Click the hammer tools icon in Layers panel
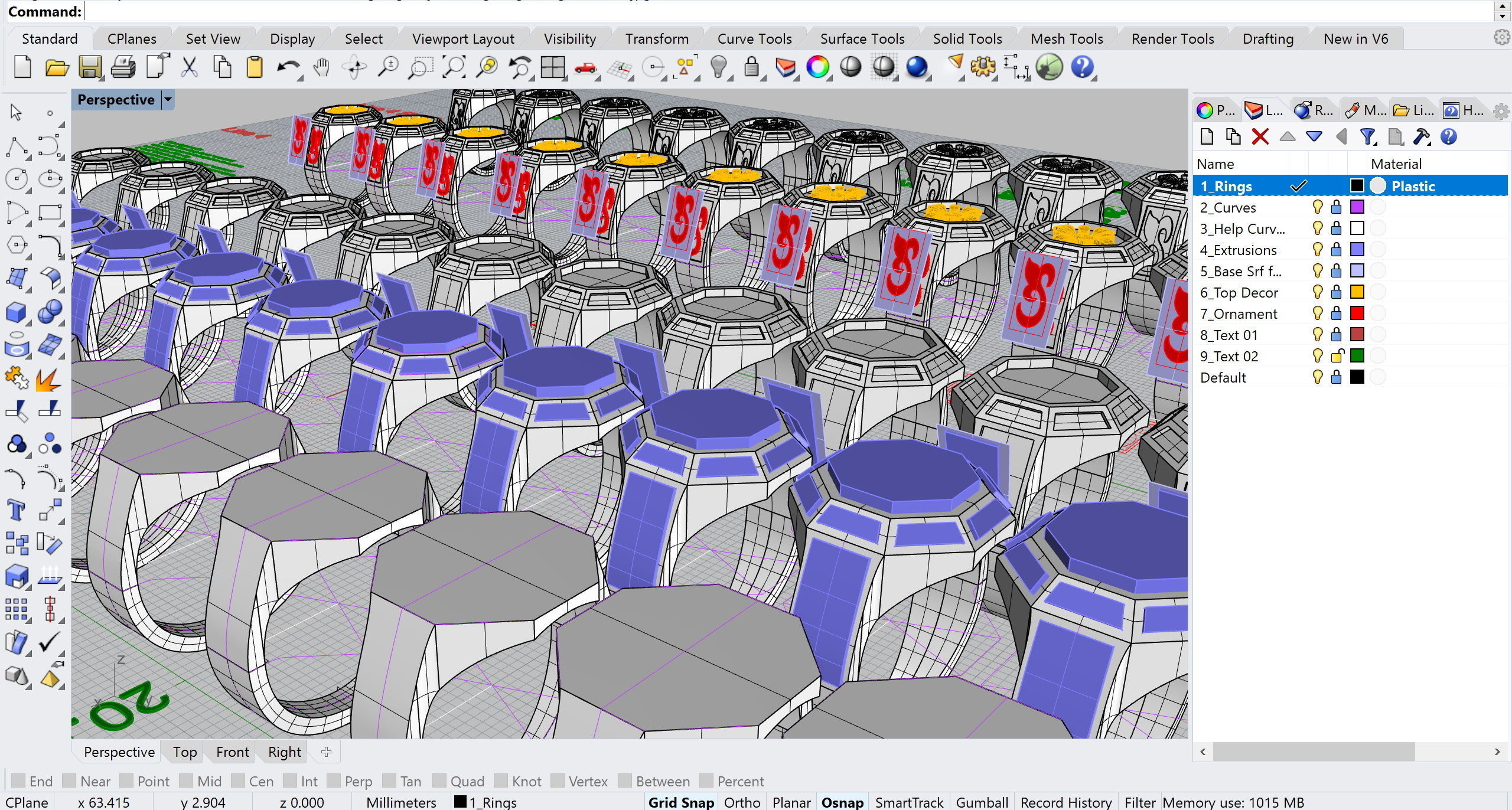 (x=1421, y=137)
